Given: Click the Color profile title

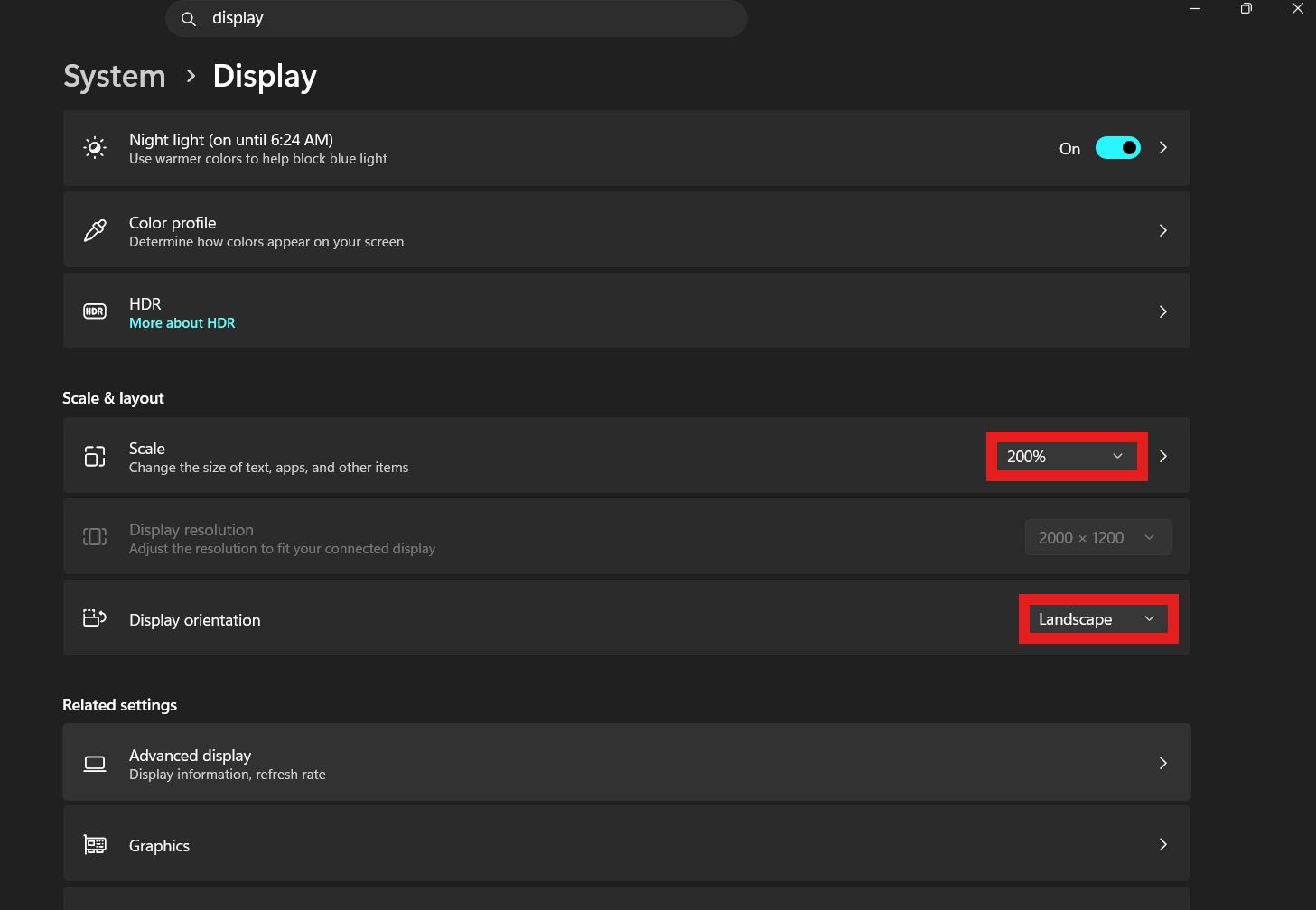Looking at the screenshot, I should pyautogui.click(x=173, y=223).
